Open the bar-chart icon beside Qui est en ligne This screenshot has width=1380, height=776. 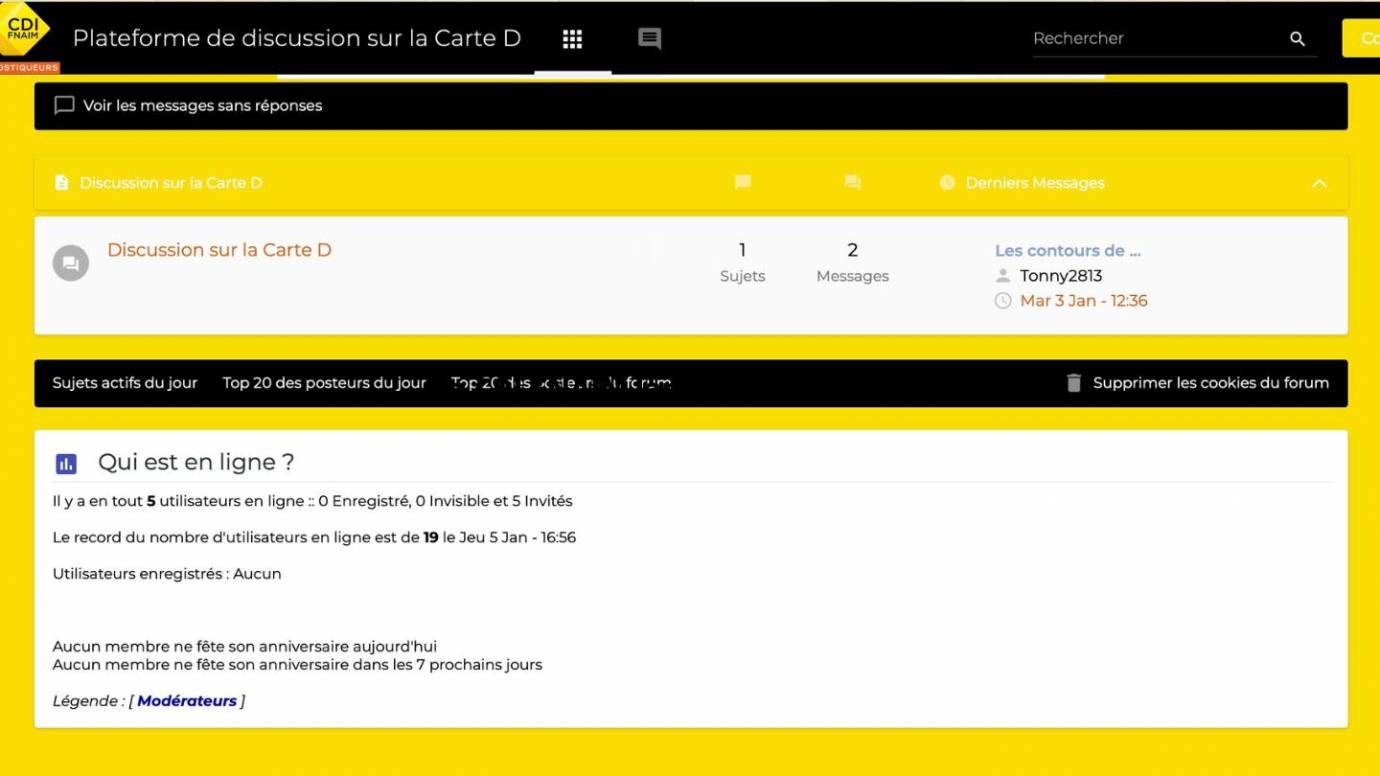(66, 463)
